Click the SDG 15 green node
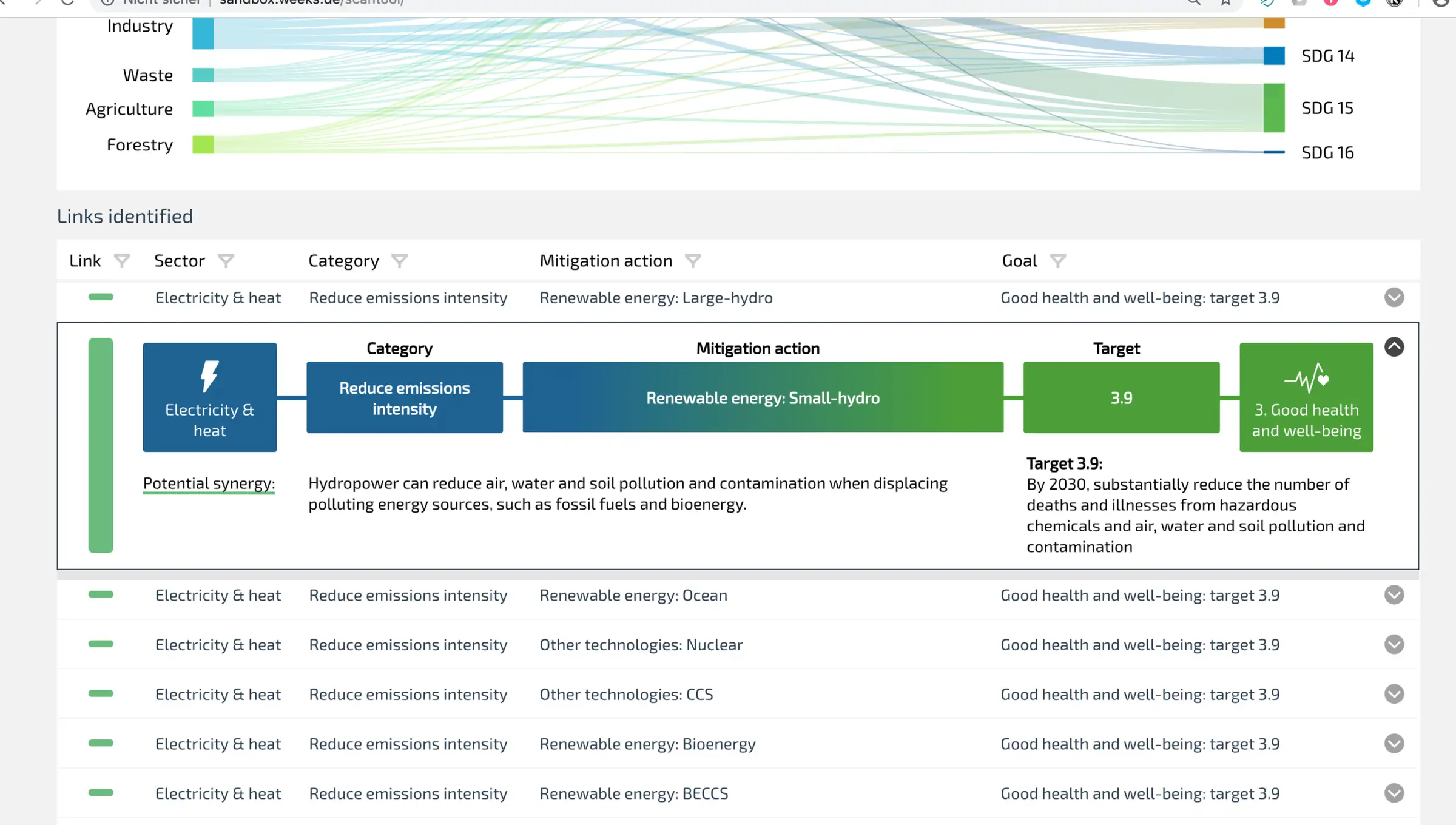This screenshot has width=1456, height=825. pyautogui.click(x=1274, y=108)
